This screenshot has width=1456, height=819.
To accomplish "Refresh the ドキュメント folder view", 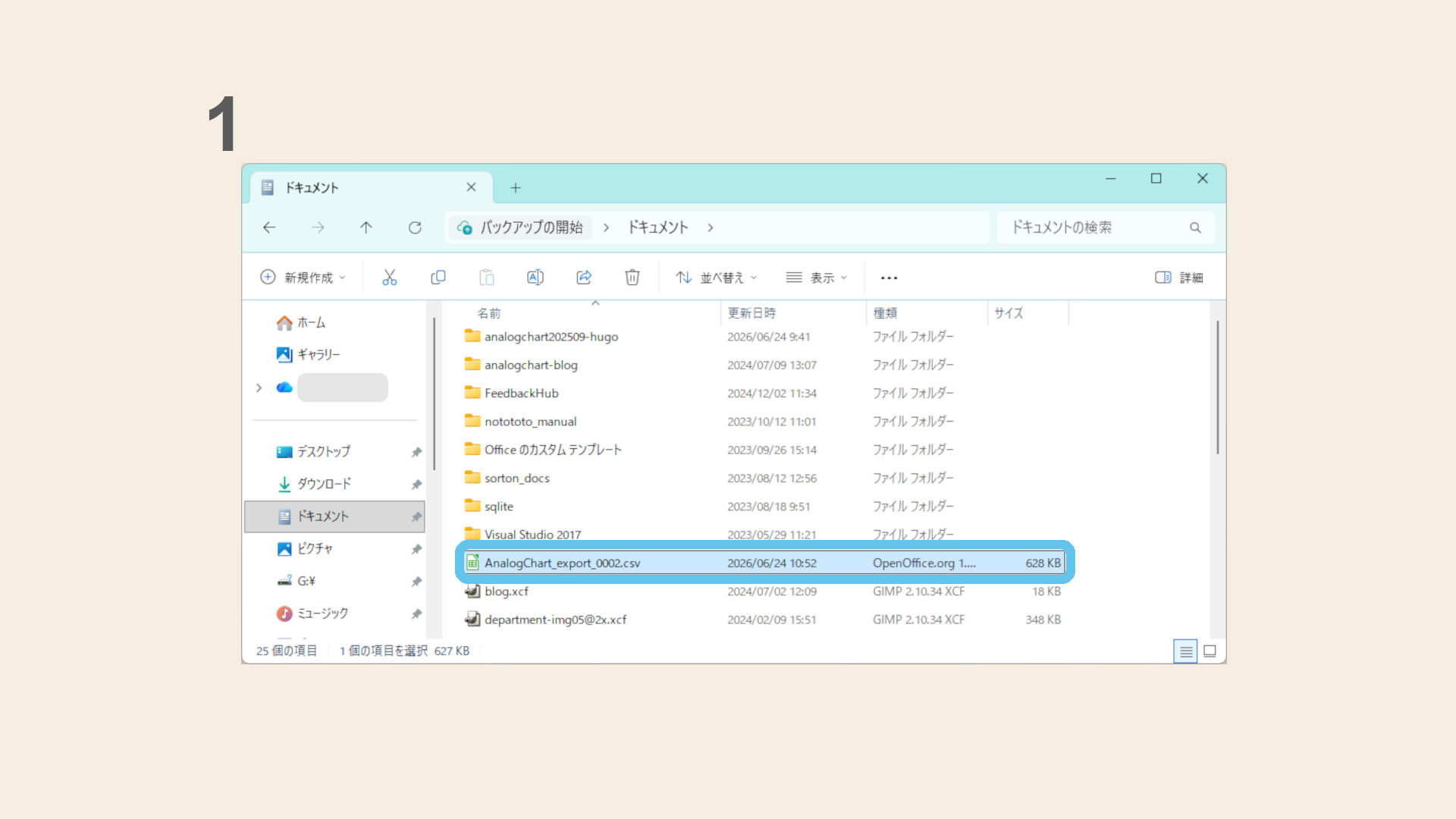I will click(x=415, y=227).
